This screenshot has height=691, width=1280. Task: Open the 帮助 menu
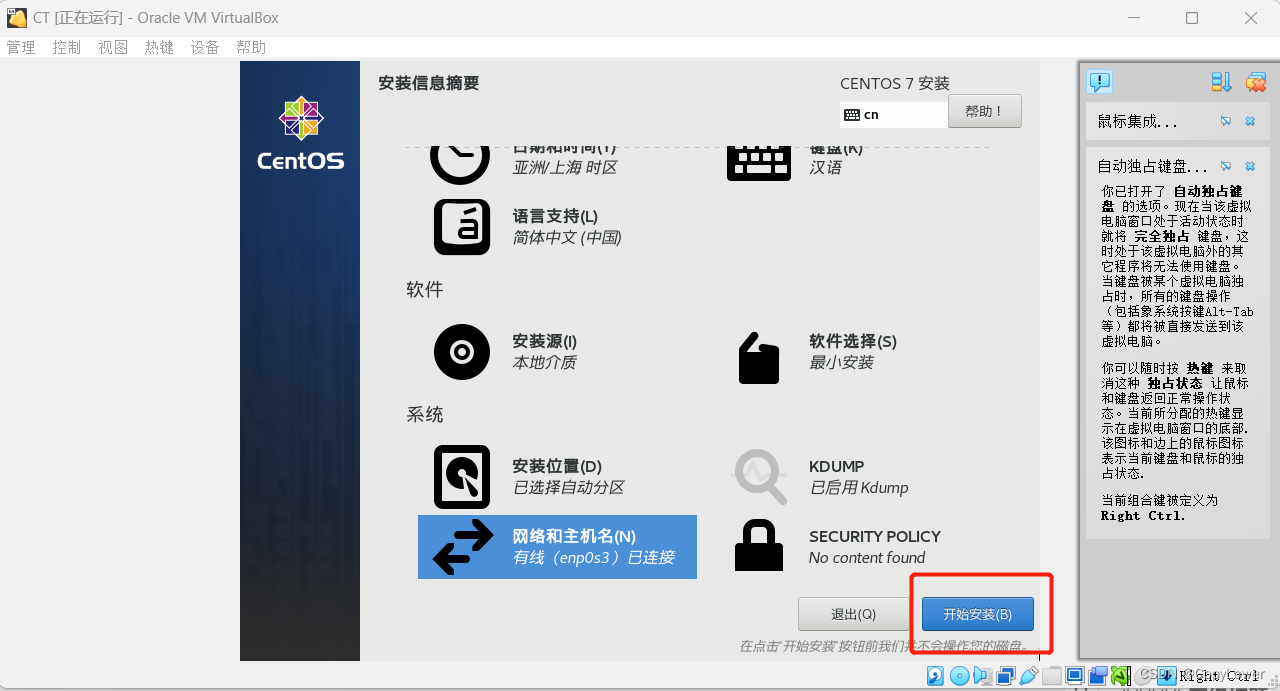point(251,47)
